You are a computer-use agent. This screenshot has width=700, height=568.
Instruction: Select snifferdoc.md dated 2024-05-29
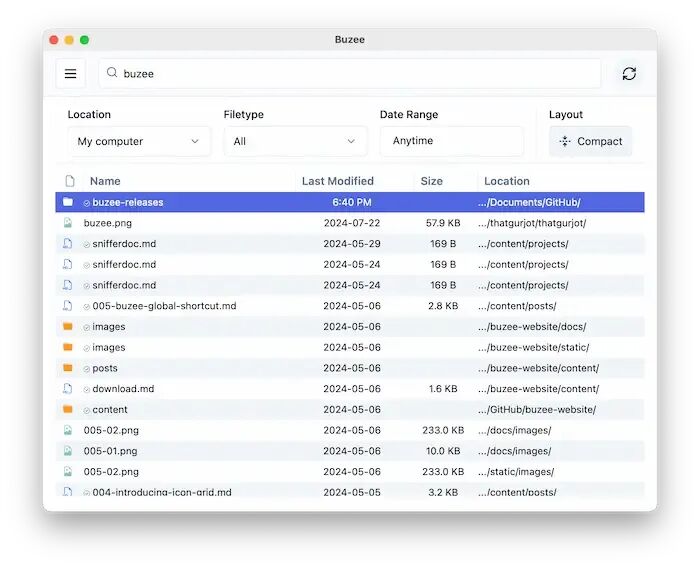pos(124,243)
